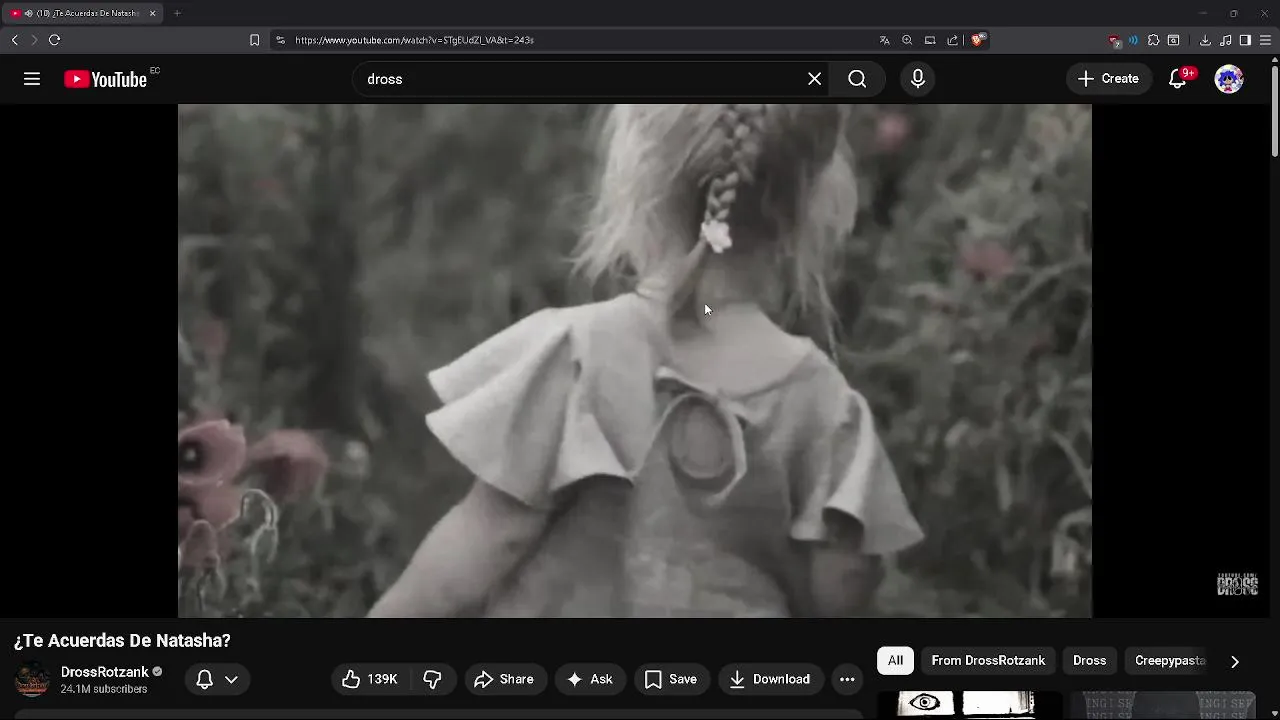Open the extensions puzzle icon
Viewport: 1280px width, 720px height.
[x=1153, y=40]
